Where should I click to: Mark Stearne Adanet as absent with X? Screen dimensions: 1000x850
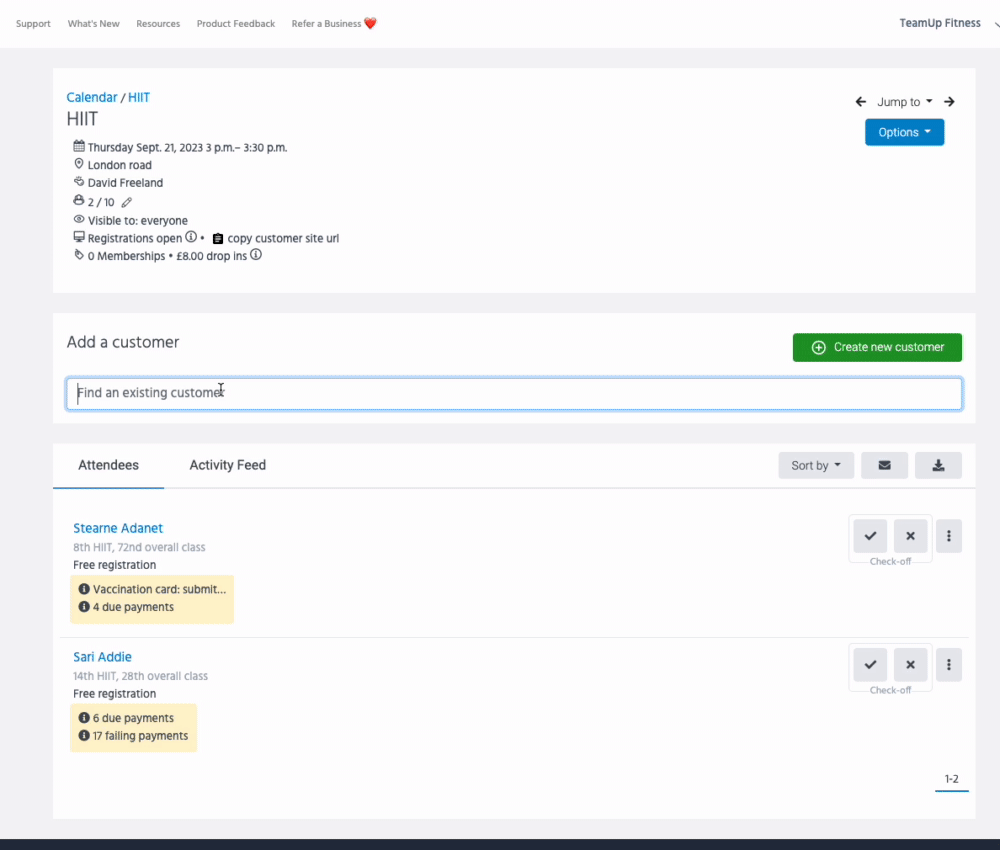tap(910, 536)
